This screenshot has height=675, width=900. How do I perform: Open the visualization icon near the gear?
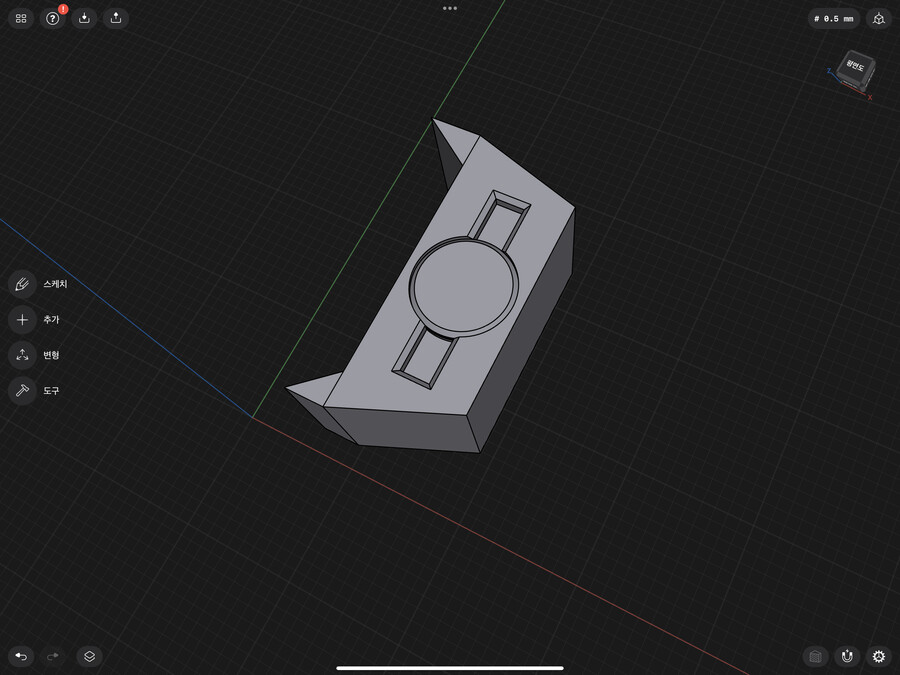click(x=815, y=657)
